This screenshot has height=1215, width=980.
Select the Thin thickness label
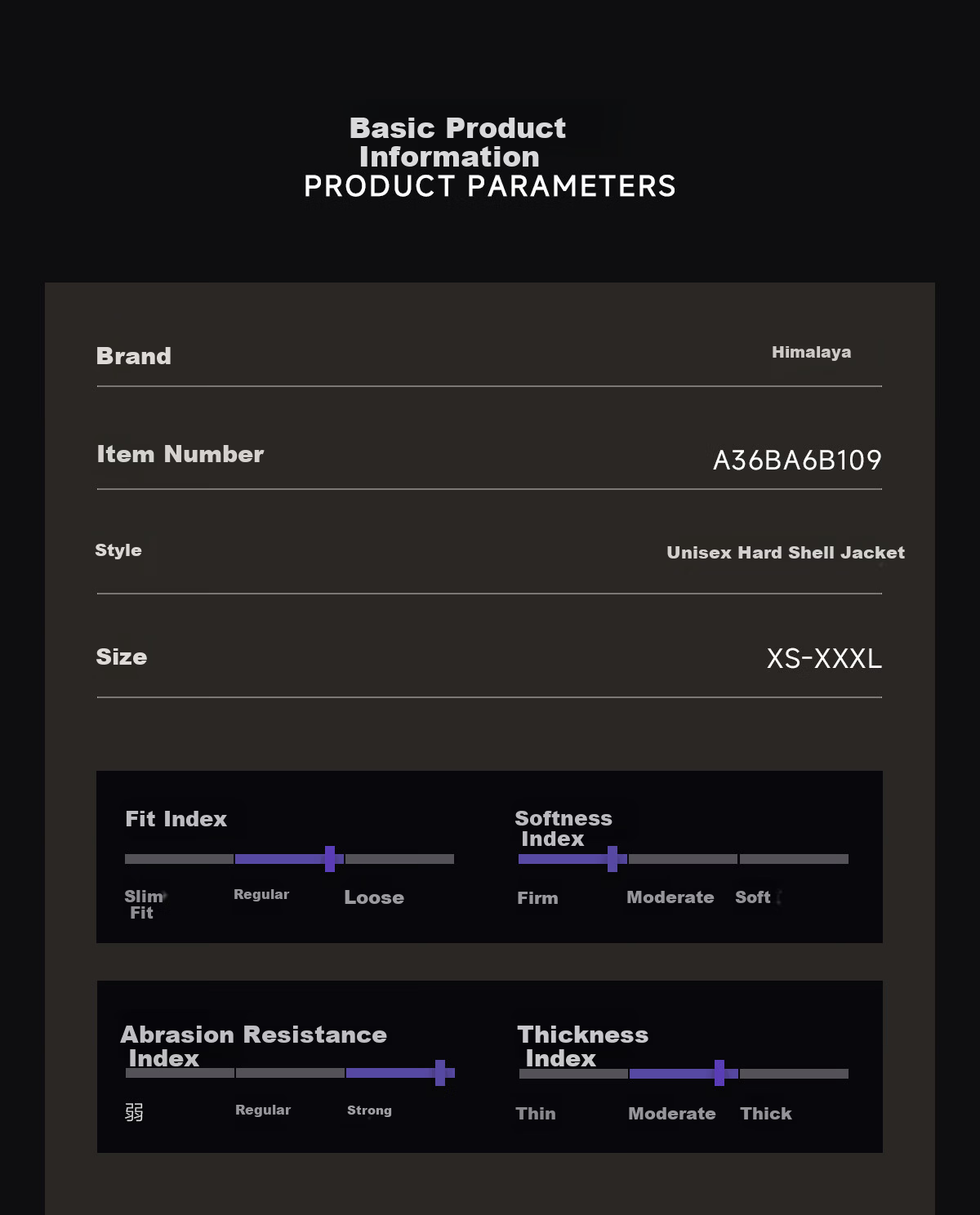tap(536, 1114)
